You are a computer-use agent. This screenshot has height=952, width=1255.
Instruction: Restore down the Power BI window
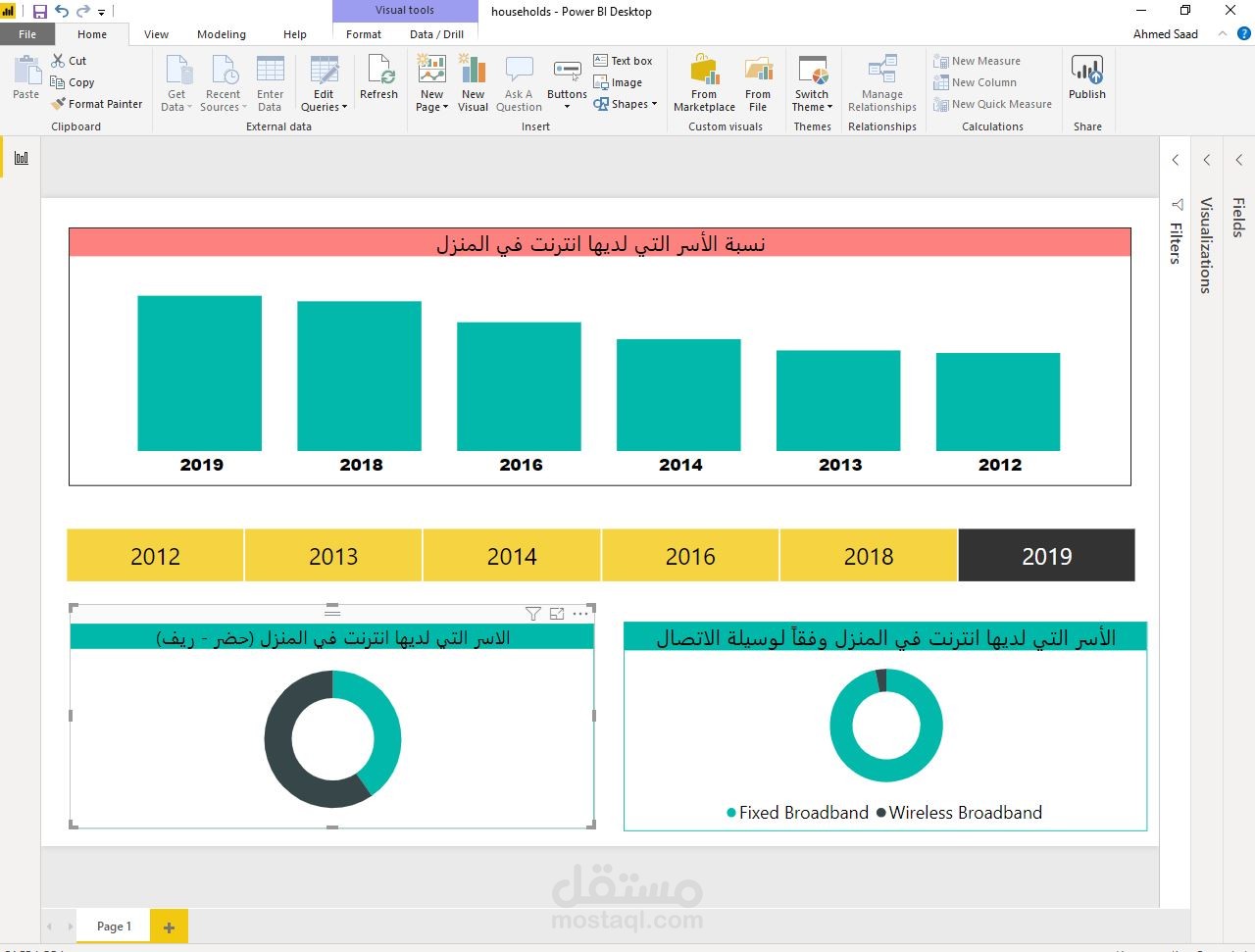pos(1185,11)
